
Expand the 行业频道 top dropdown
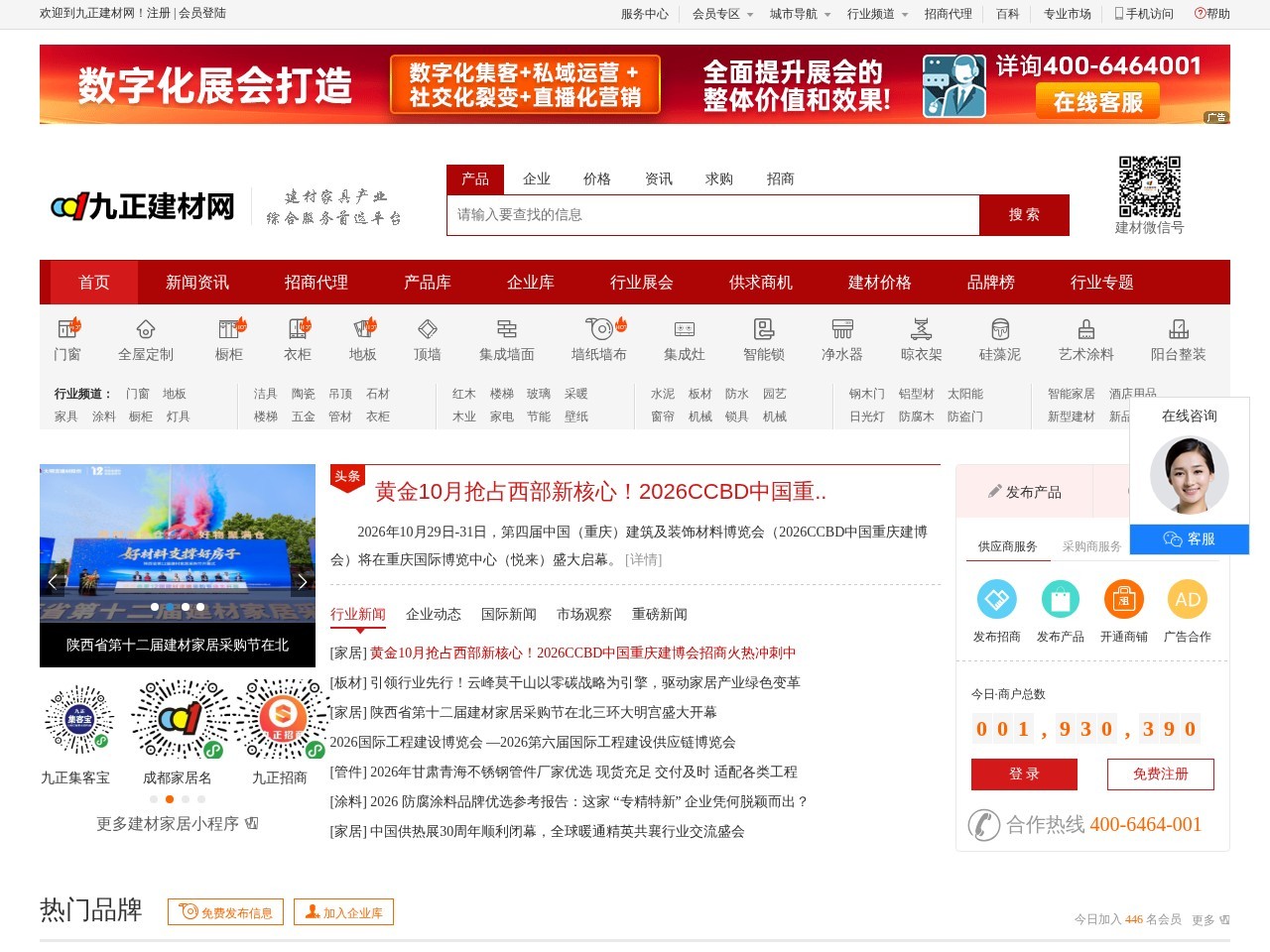coord(877,14)
